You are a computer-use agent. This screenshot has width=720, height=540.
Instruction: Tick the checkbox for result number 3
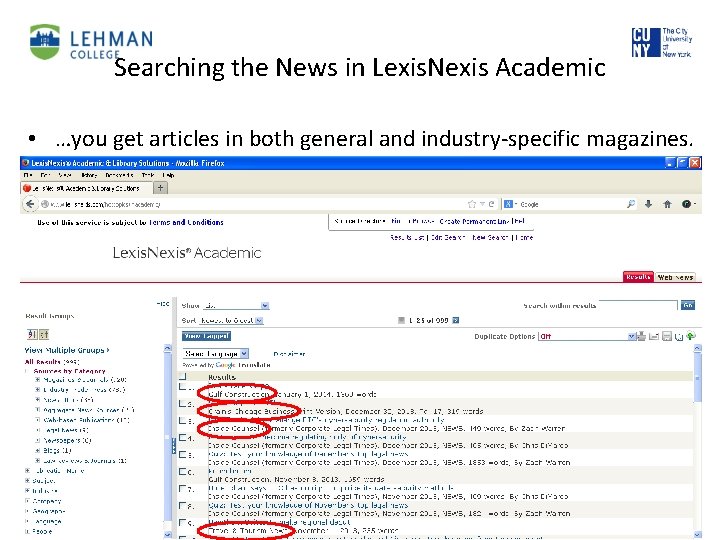coord(183,420)
